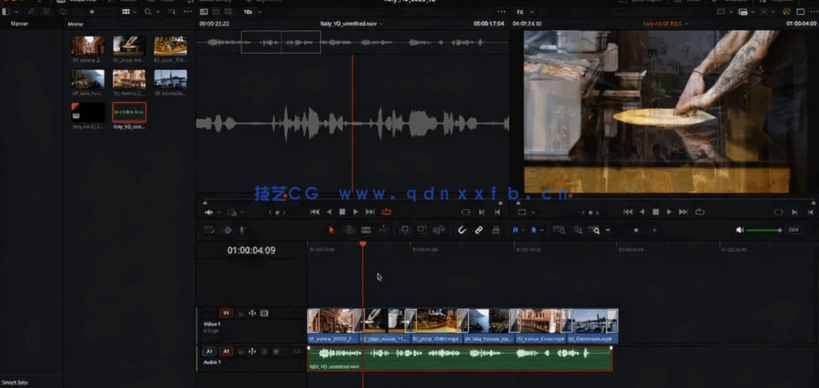Open timeline viewer transform overlay dropdown
Screen dimensions: 819x388
click(533, 213)
